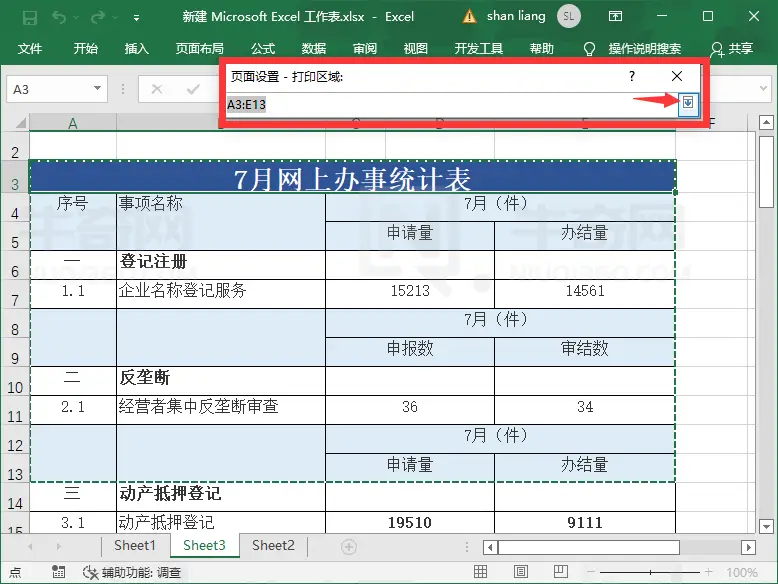Click the expand dialog button icon
Screen dimensions: 778x584
[688, 103]
